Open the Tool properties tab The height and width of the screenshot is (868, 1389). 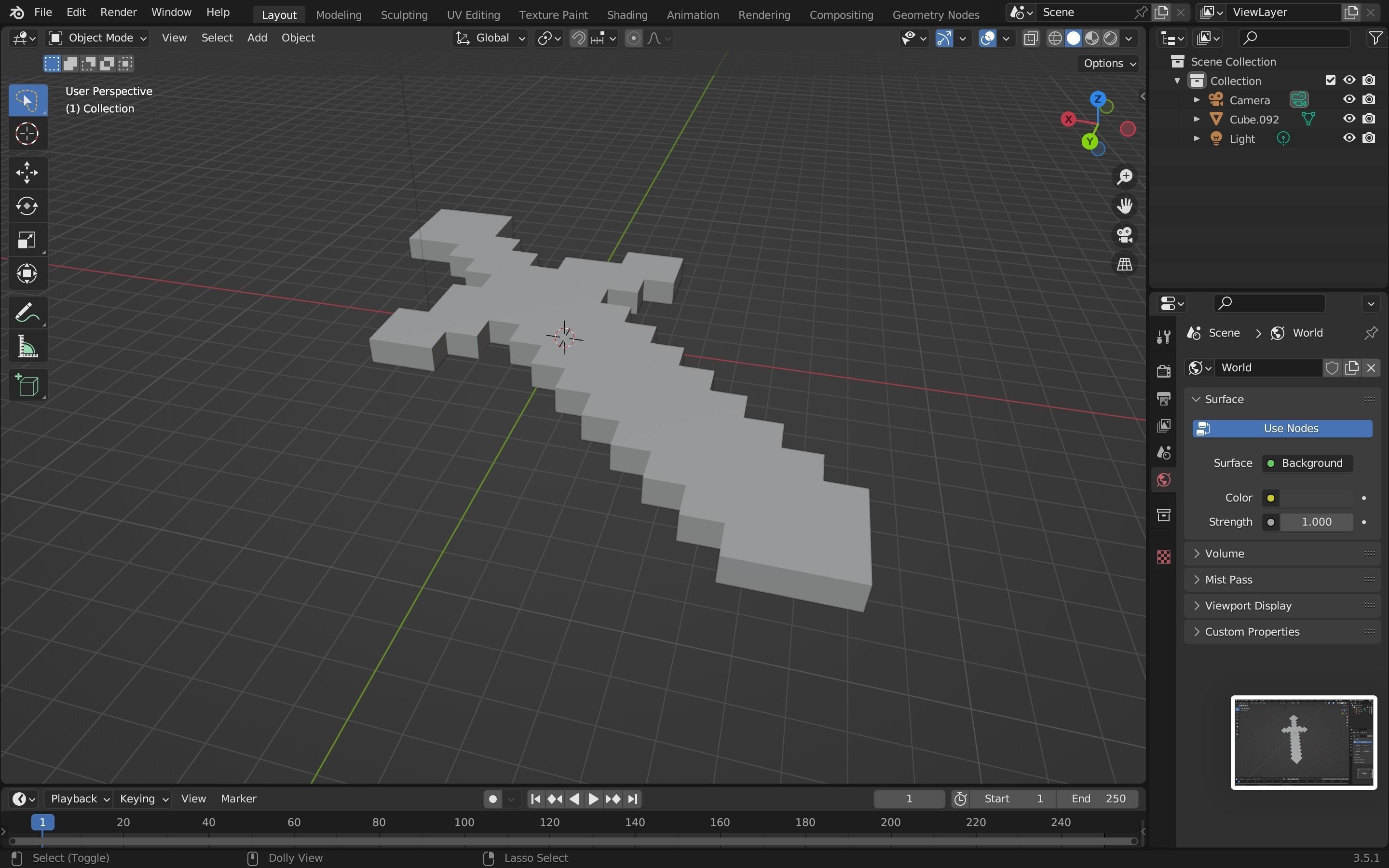pos(1163,337)
